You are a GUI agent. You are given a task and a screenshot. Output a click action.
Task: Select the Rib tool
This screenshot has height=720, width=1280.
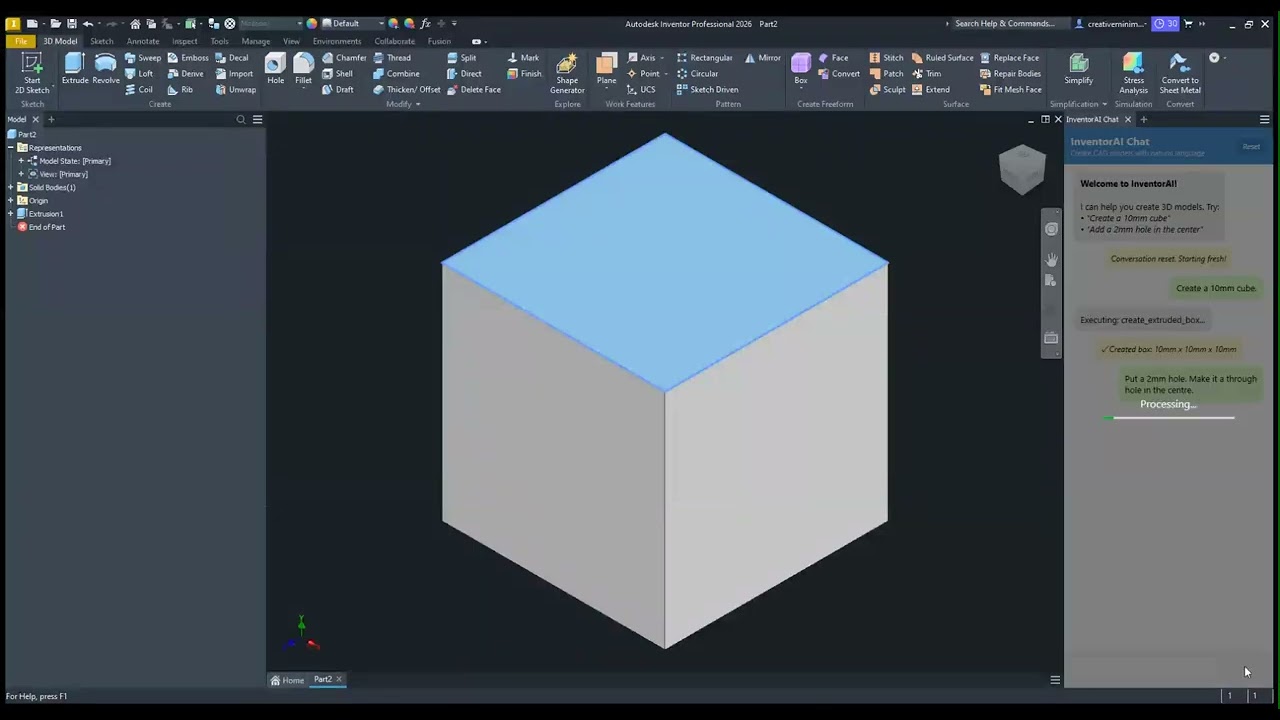(x=180, y=90)
